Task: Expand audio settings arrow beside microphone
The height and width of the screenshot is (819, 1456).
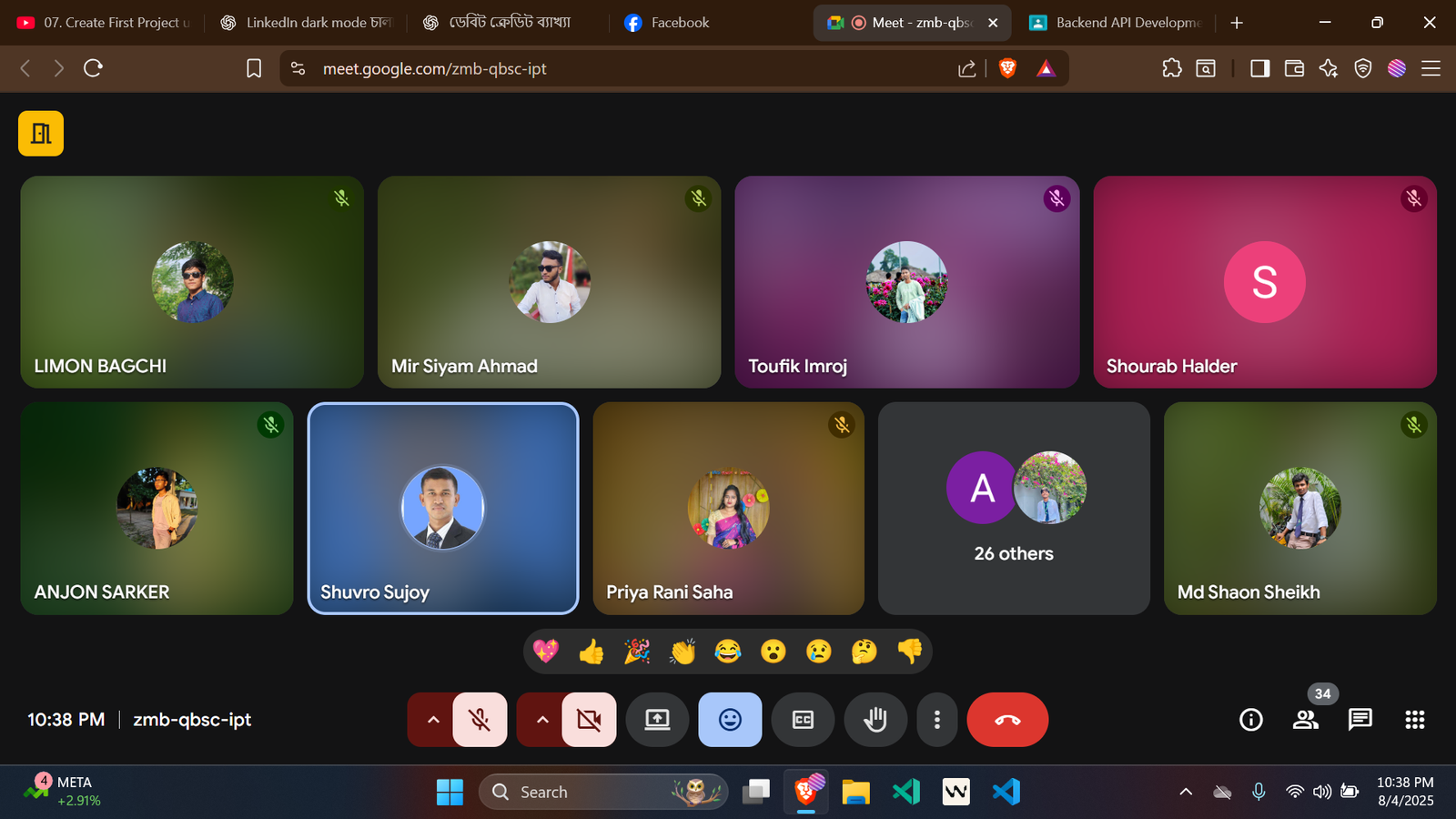Action: click(433, 720)
